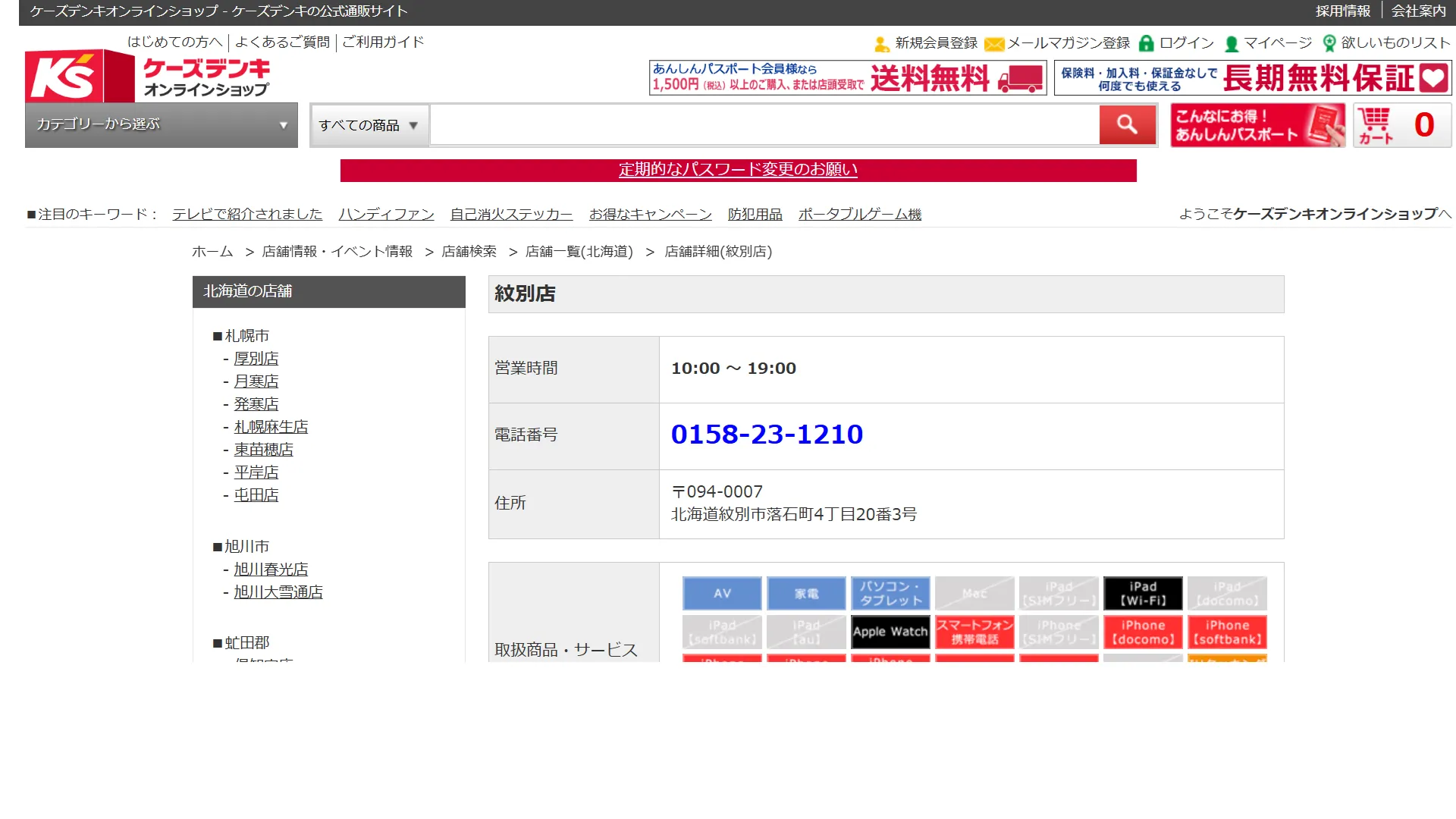Click the 防犯用品 keyword link
The height and width of the screenshot is (819, 1456).
pos(755,215)
